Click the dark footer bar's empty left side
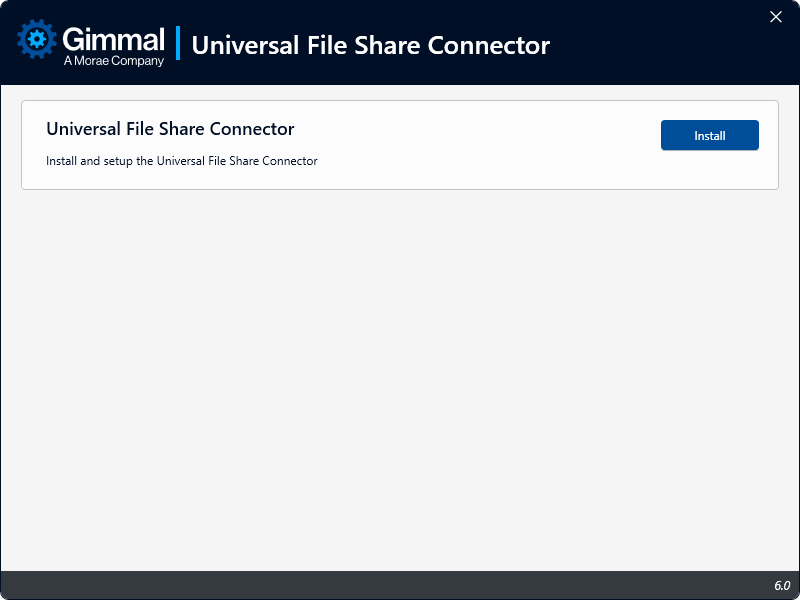The image size is (800, 600). [200, 585]
